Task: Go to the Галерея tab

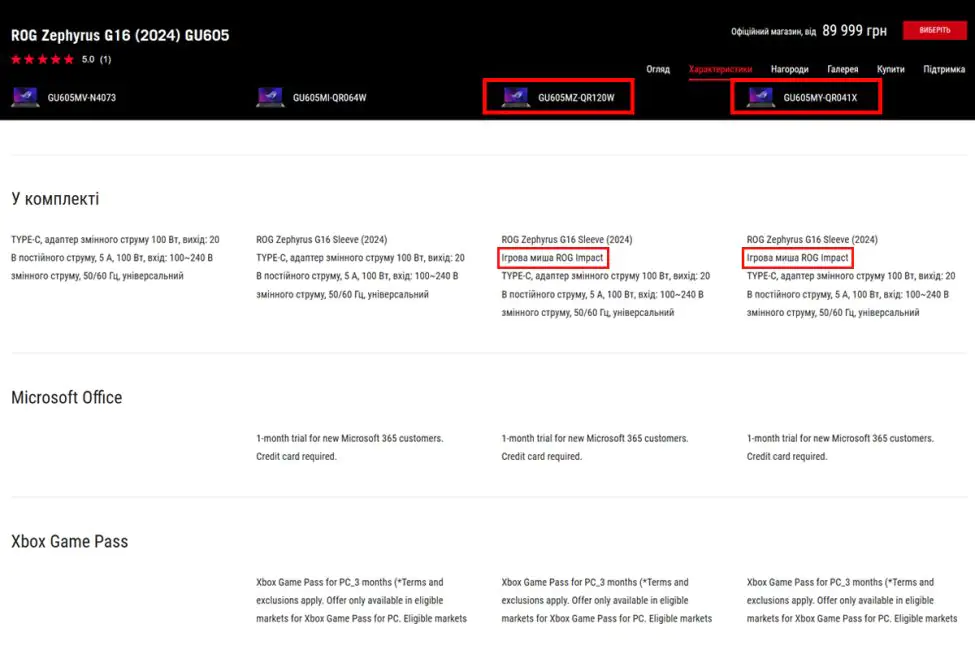Action: click(x=843, y=69)
